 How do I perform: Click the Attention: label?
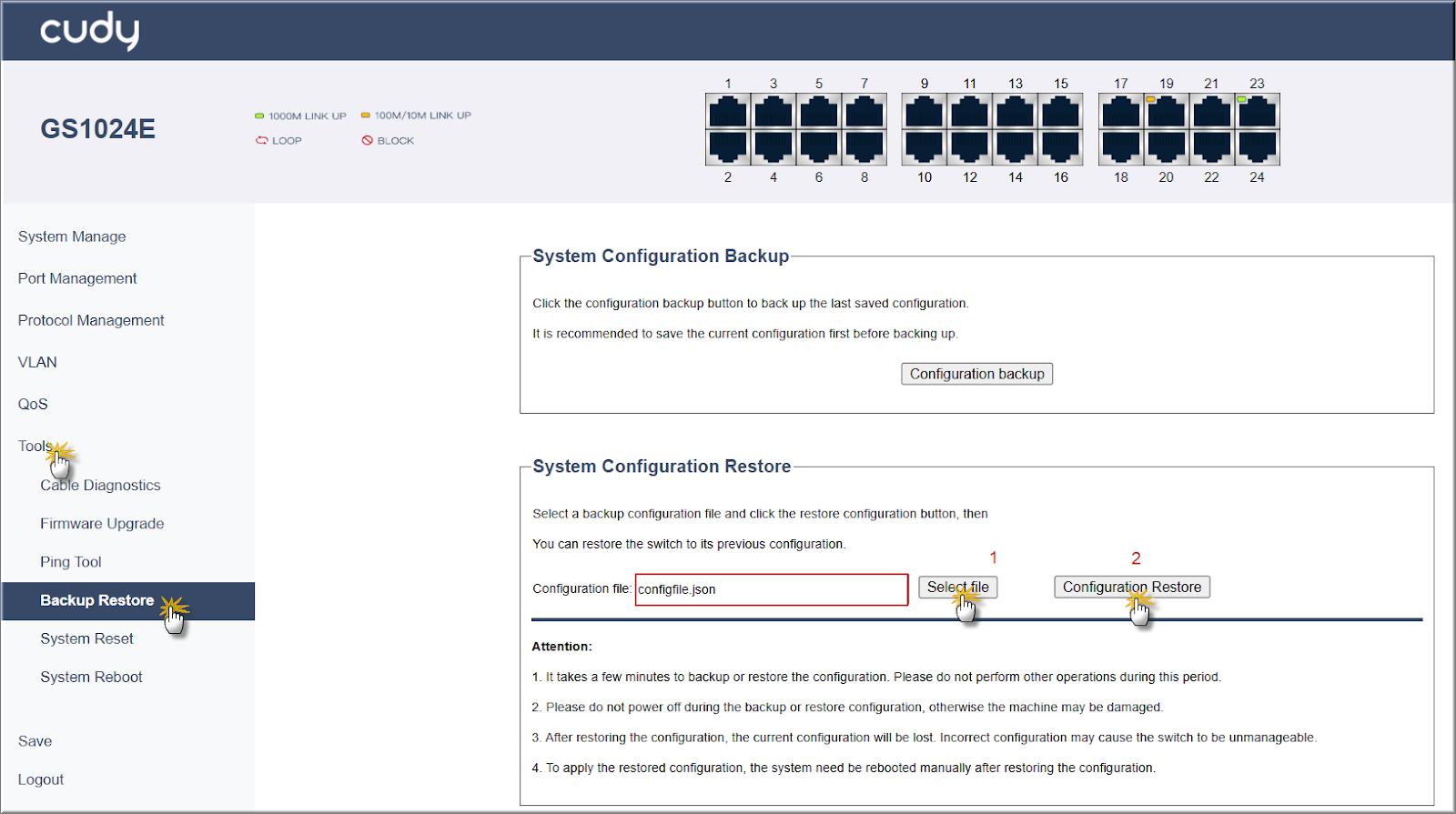(x=561, y=647)
